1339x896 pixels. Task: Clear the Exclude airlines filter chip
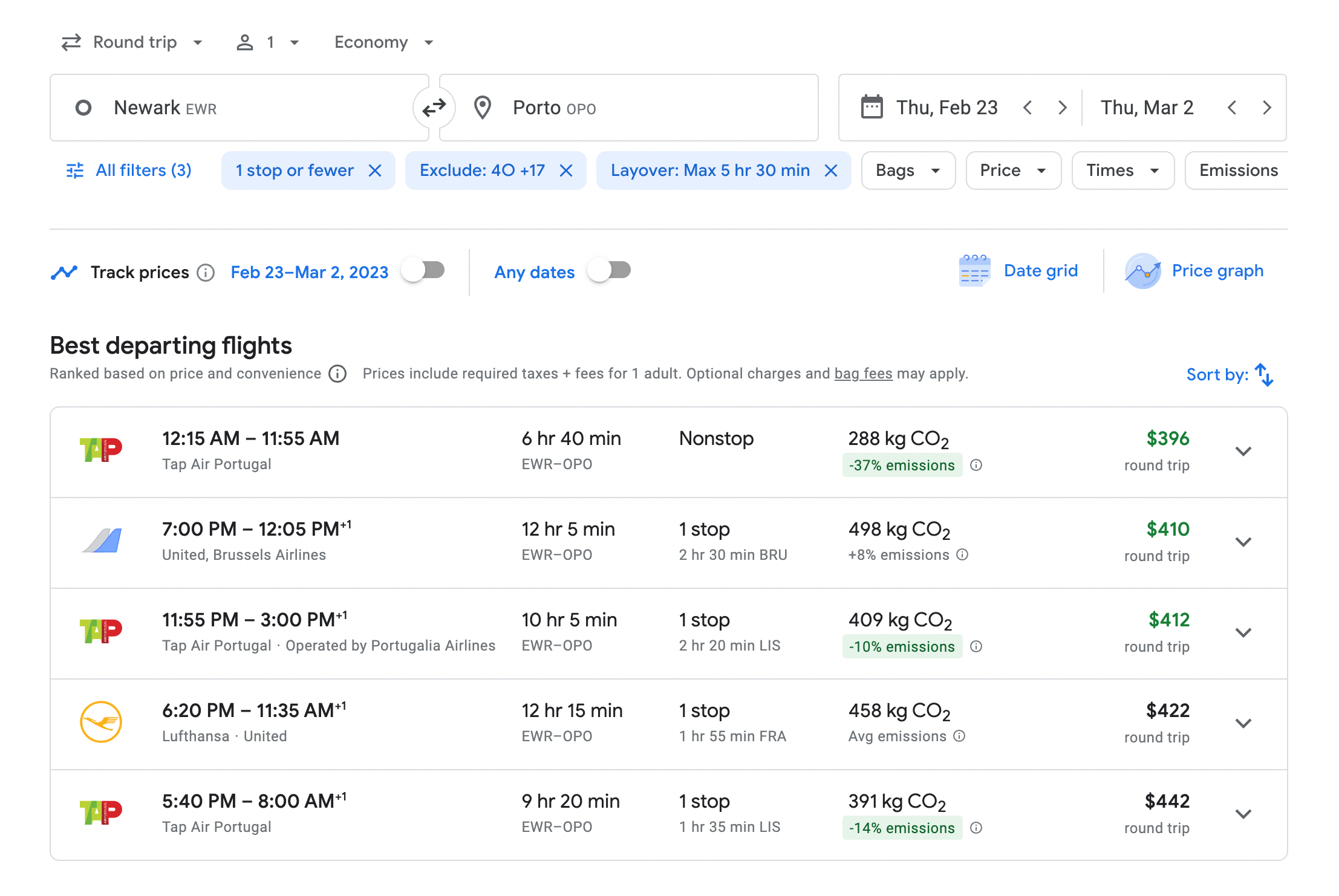pos(566,171)
